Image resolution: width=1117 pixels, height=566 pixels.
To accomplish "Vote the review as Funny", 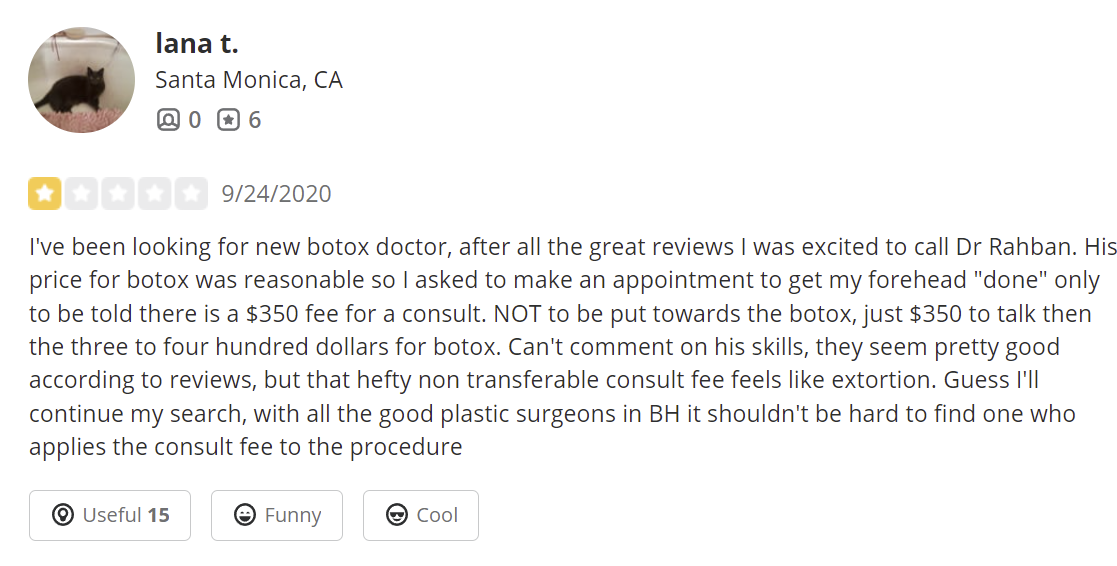I will [x=277, y=515].
